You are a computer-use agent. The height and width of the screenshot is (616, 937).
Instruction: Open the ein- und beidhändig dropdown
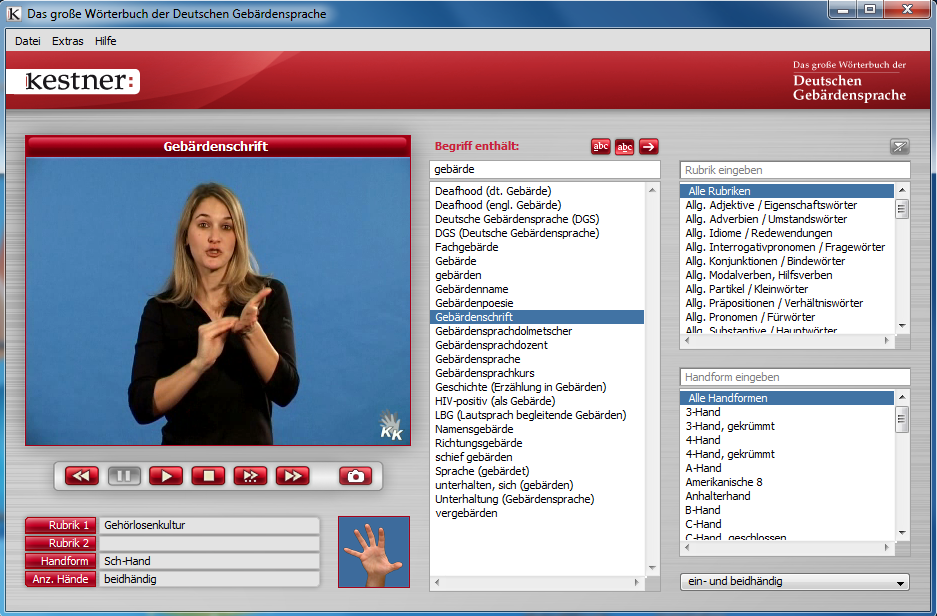click(x=795, y=581)
